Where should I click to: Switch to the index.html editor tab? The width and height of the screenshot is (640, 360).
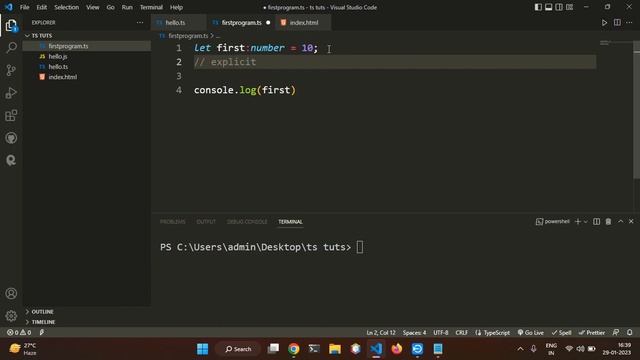304,23
